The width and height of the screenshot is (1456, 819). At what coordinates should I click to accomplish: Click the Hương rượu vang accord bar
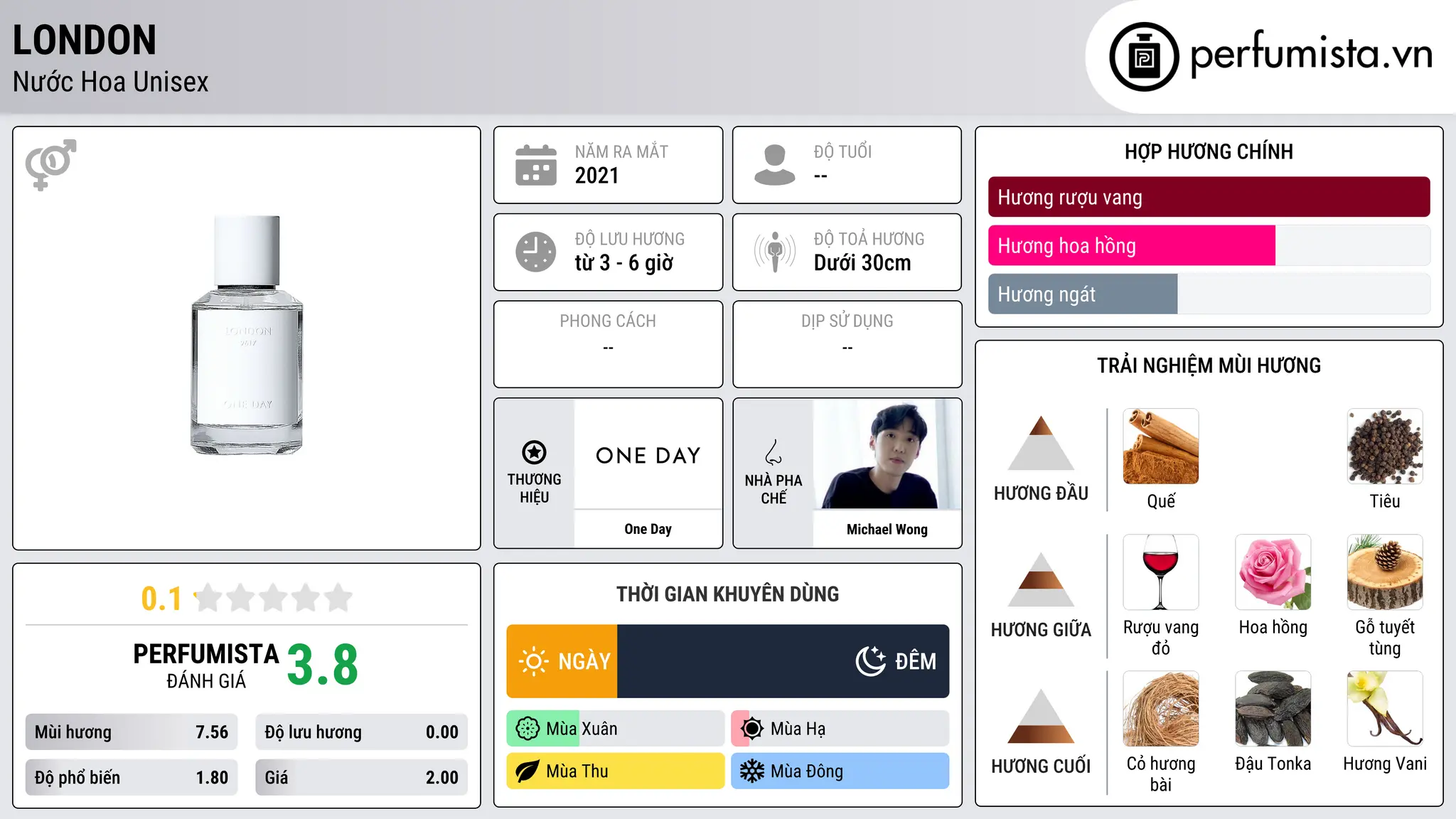[1209, 197]
